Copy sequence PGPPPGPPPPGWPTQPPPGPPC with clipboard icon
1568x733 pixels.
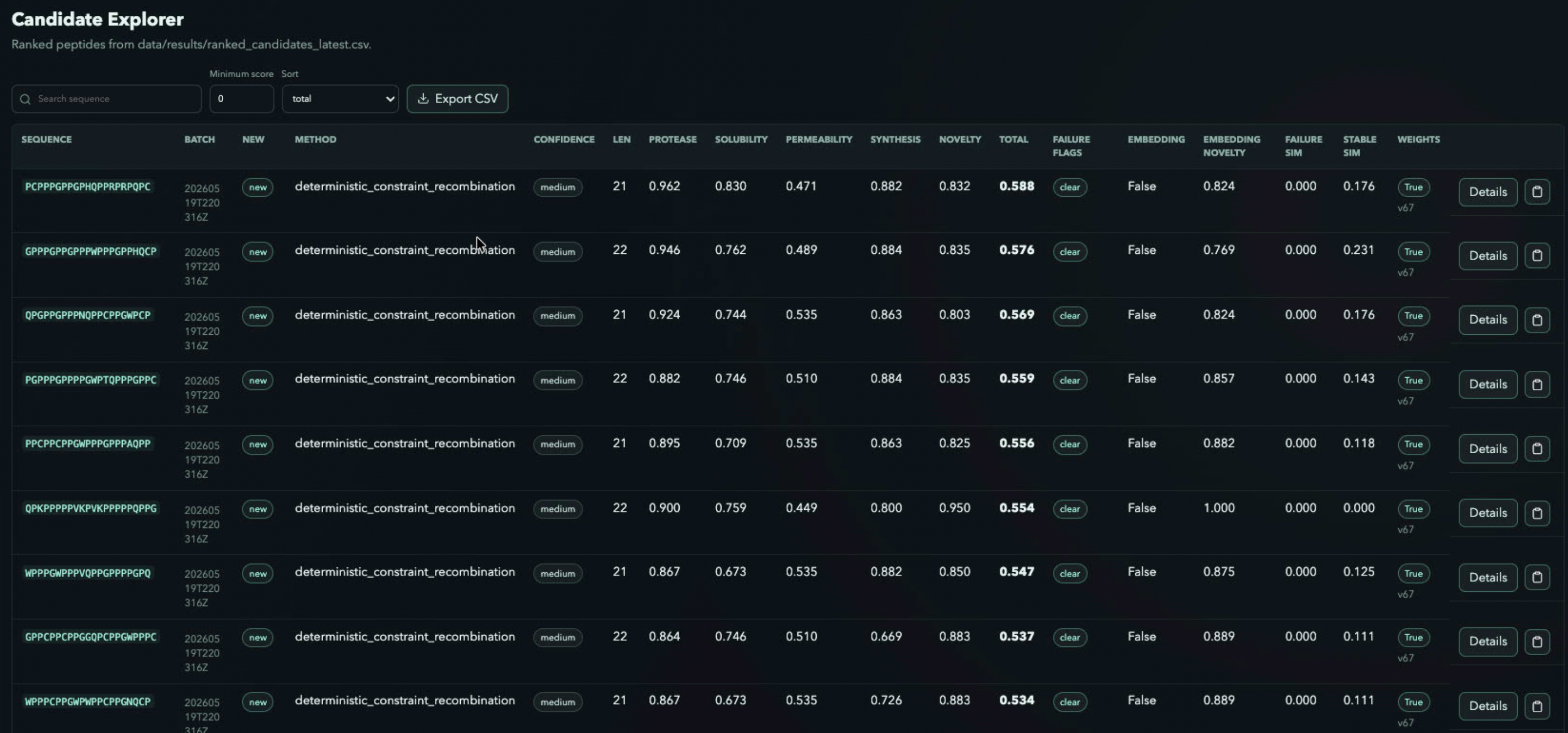click(1537, 384)
